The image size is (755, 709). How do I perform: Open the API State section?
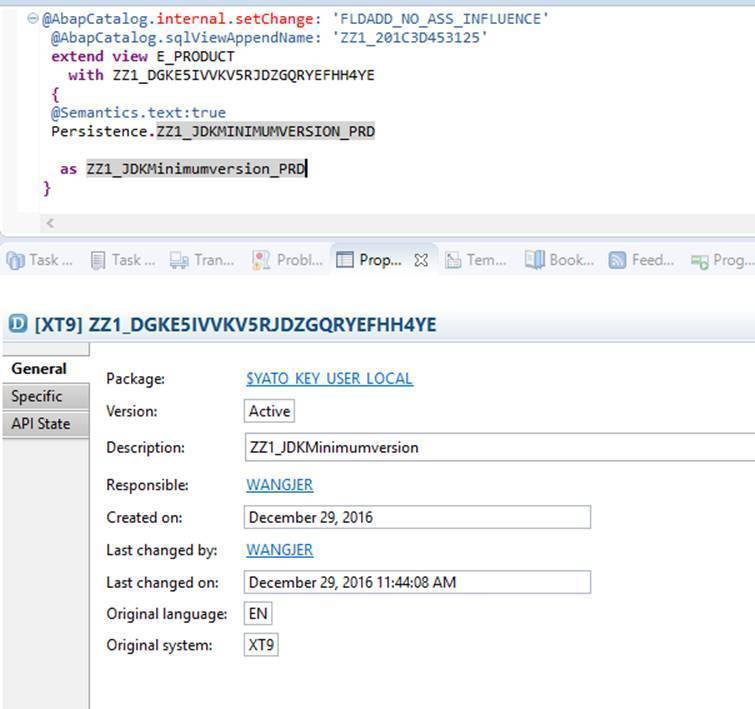click(45, 424)
